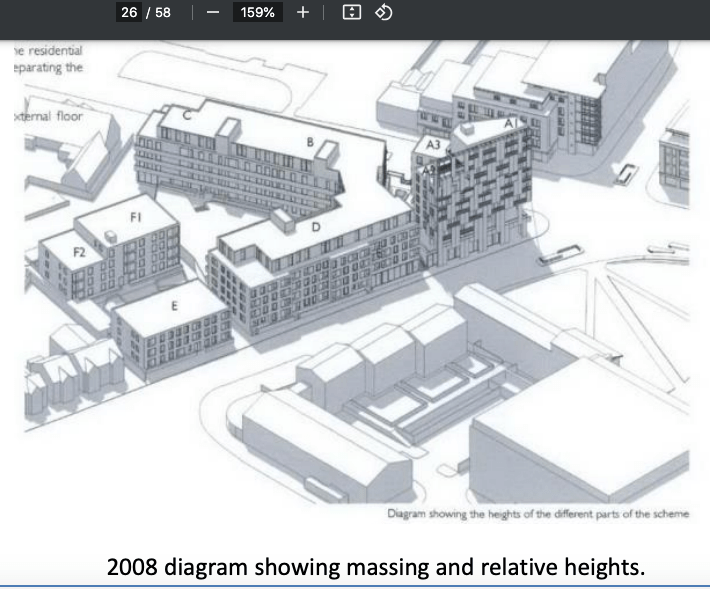Screen dimensions: 710x589
Task: Select the 159% zoom level field
Action: click(x=257, y=13)
